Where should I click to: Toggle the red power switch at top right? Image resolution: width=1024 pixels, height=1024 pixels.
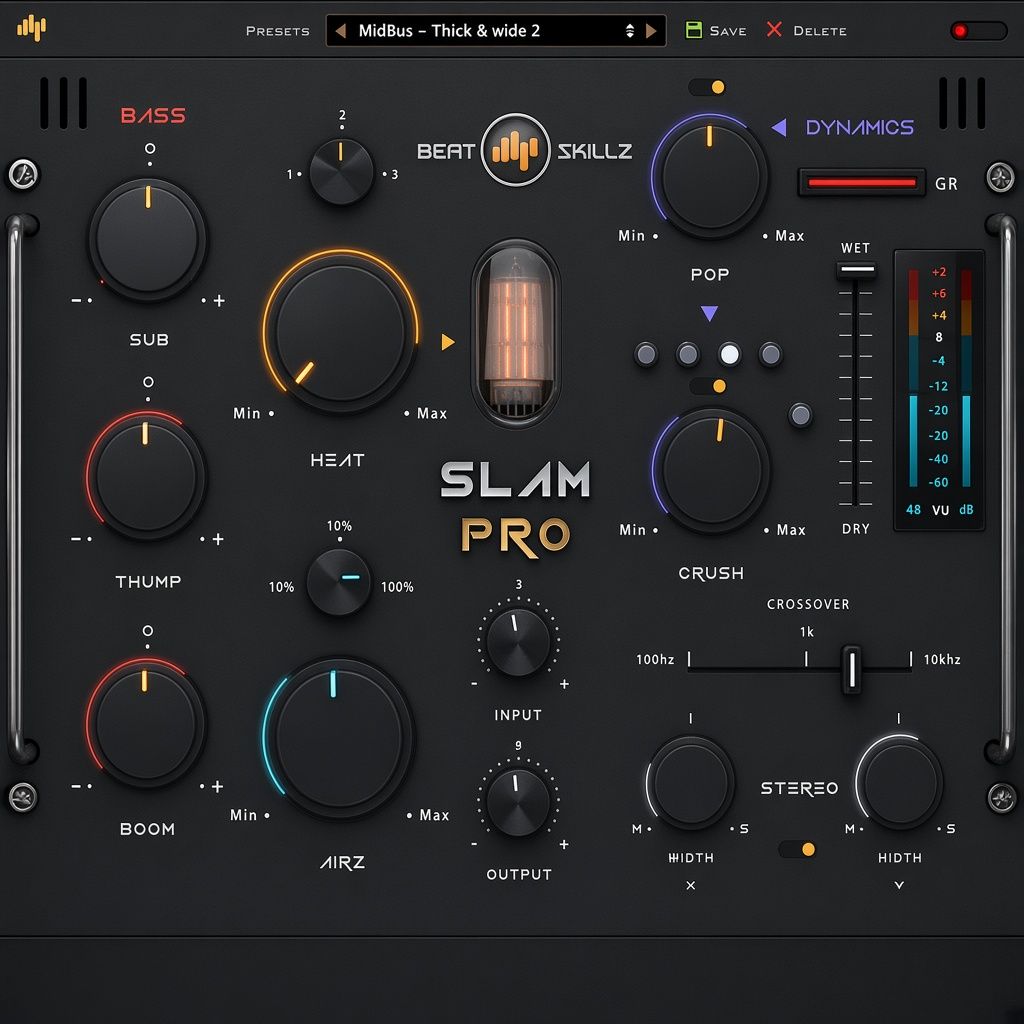pos(978,31)
